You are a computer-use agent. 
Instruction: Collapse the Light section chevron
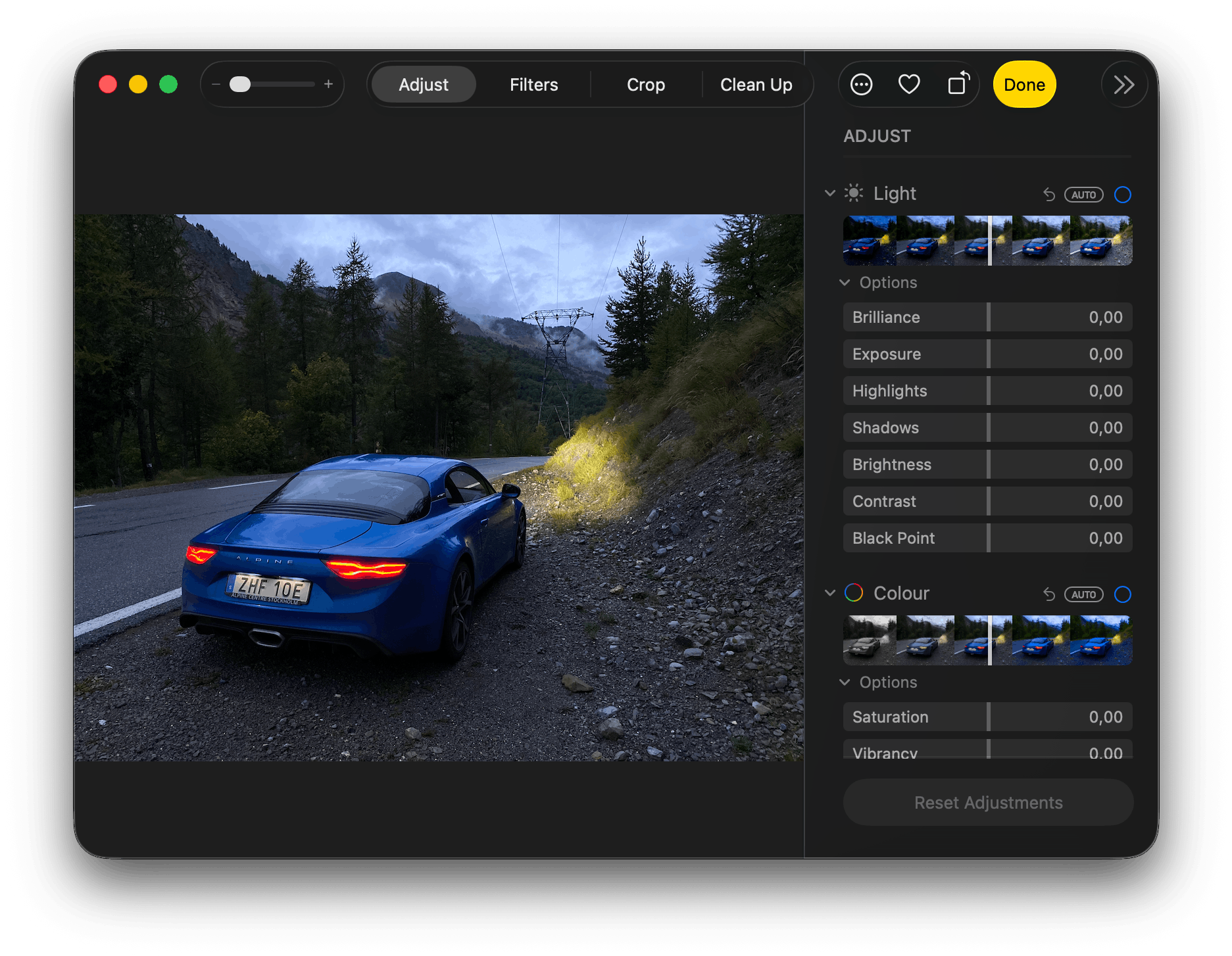pos(830,193)
